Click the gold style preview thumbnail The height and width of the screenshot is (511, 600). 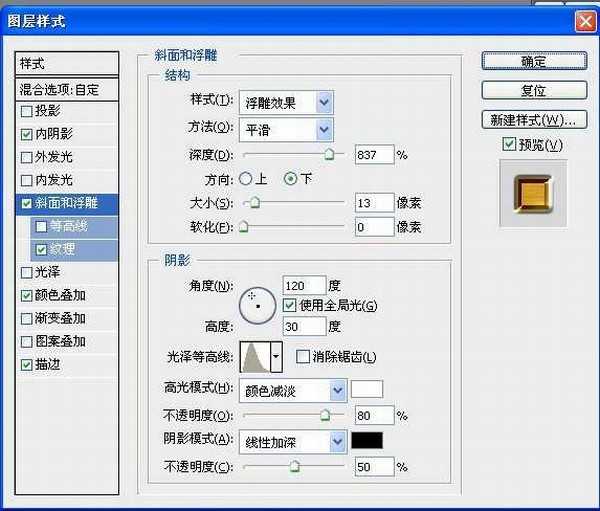[533, 192]
